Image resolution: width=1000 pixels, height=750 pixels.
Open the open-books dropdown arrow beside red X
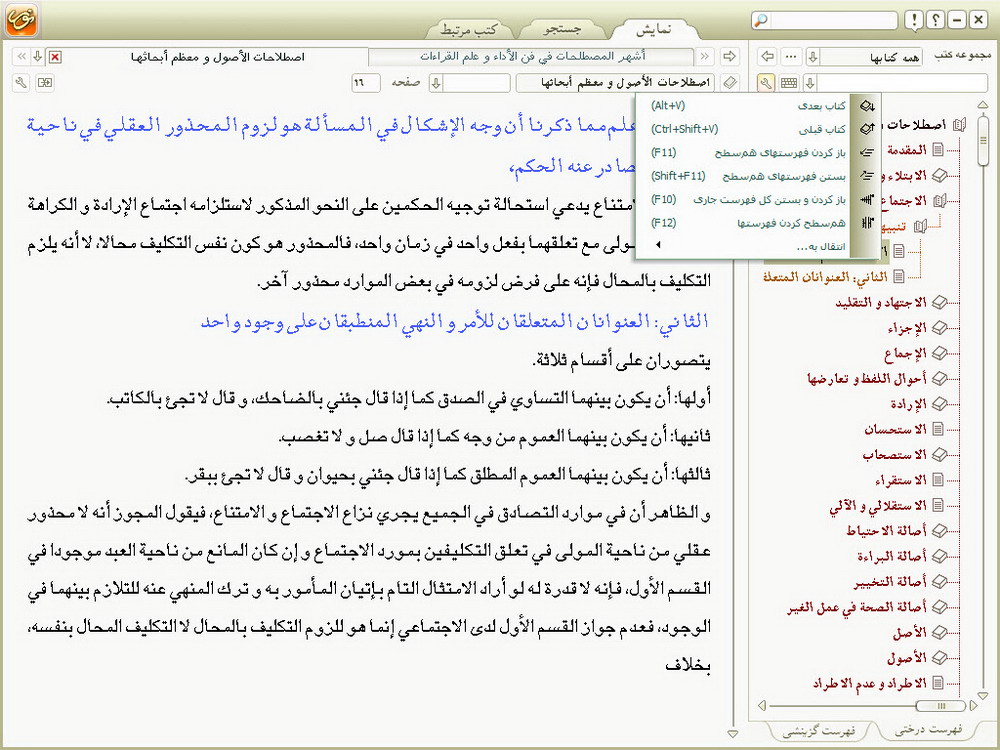click(38, 57)
